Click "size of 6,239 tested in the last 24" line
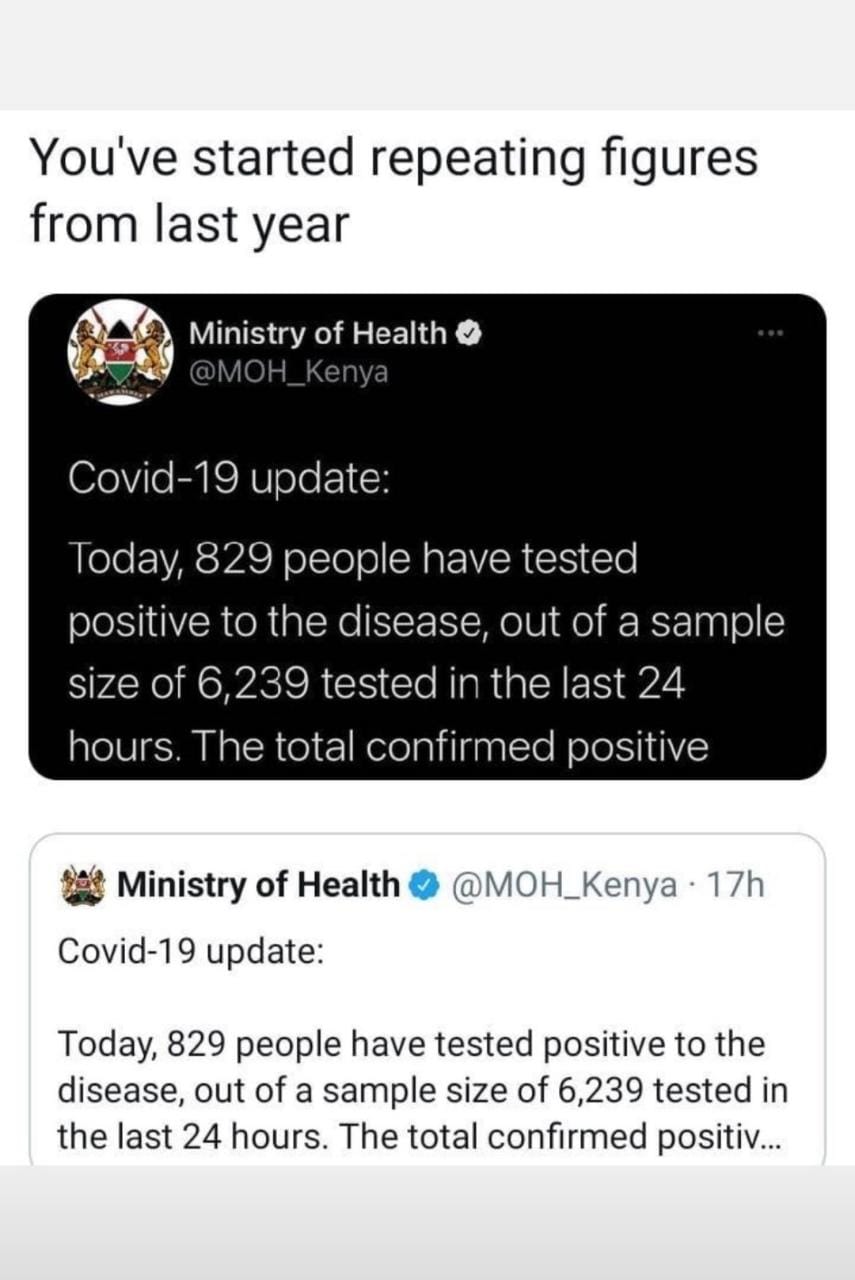This screenshot has height=1280, width=855. click(x=376, y=685)
